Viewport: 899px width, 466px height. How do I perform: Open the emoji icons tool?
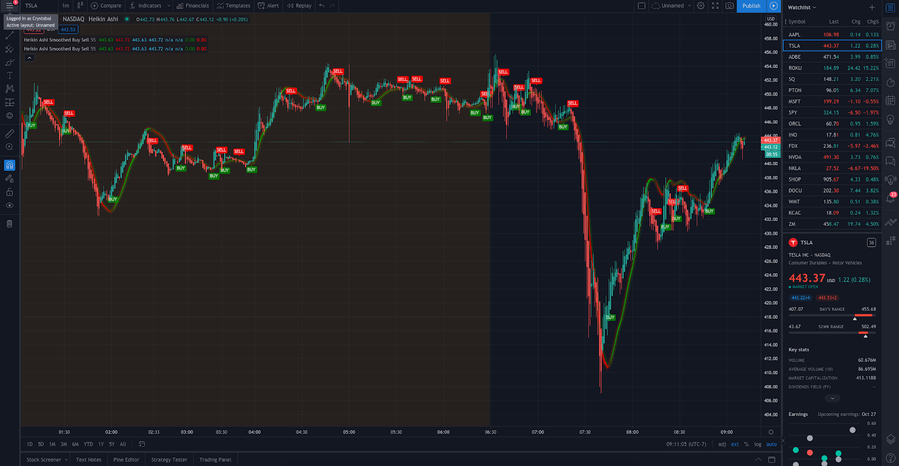[x=10, y=116]
